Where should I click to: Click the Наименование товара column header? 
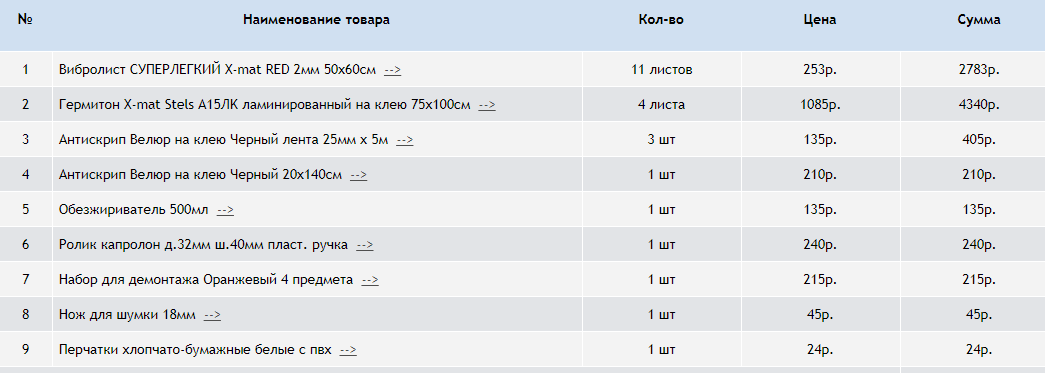point(317,20)
